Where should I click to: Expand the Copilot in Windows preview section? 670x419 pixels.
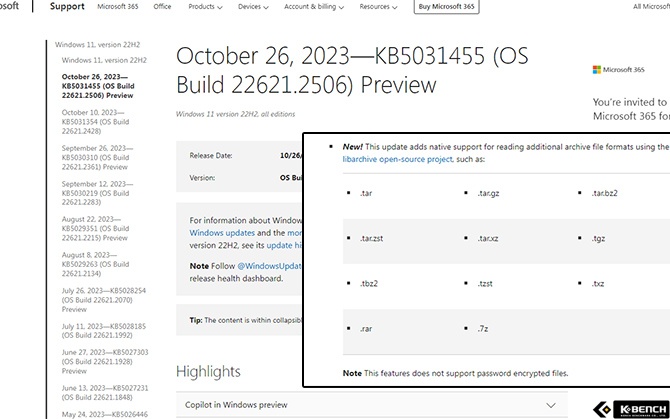(x=238, y=404)
